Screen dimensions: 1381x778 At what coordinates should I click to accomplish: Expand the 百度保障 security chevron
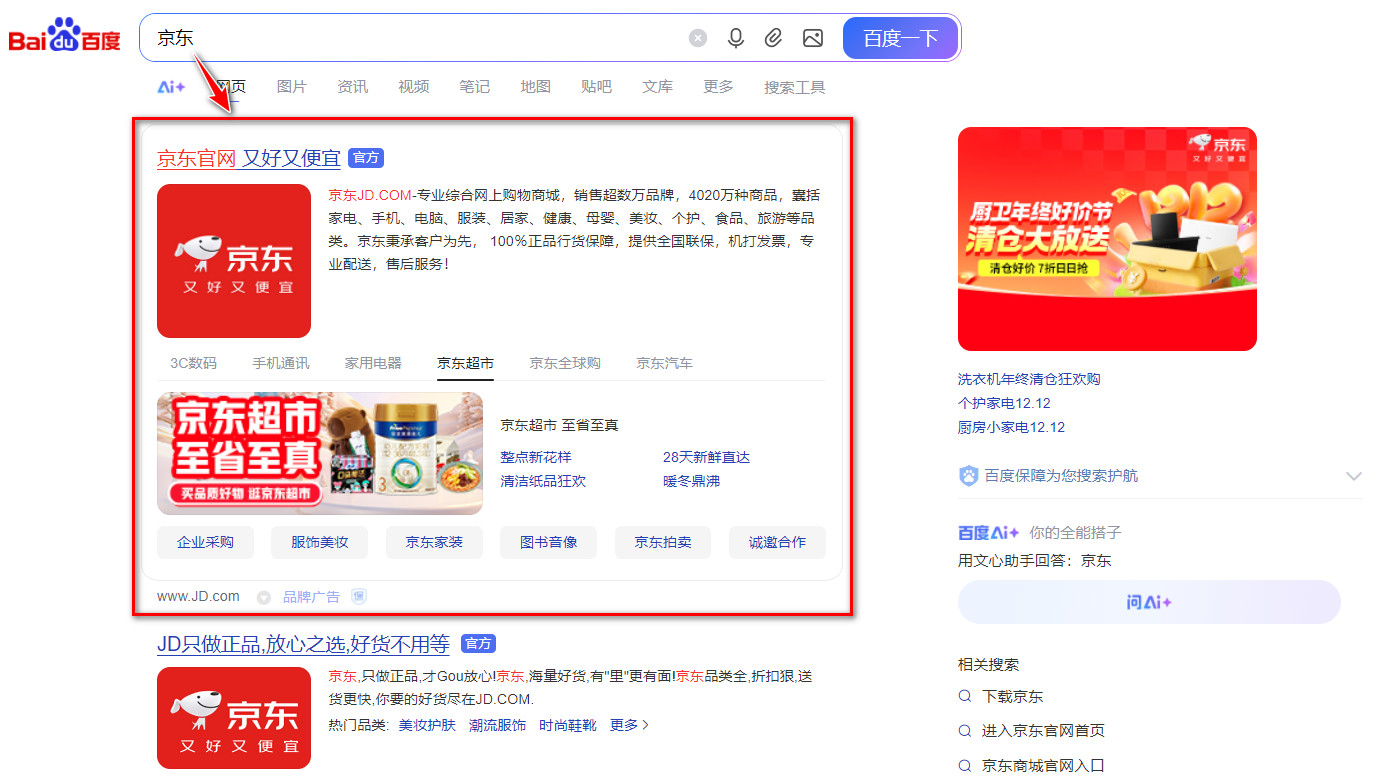(x=1353, y=476)
